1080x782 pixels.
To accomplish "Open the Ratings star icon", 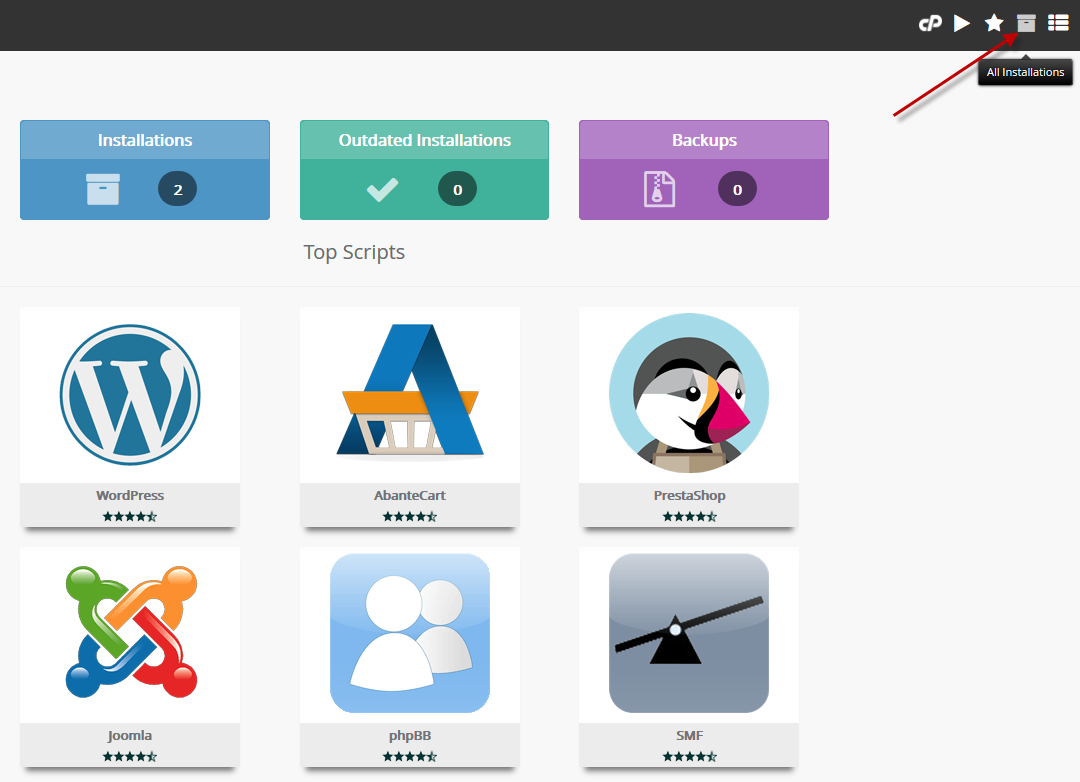I will 994,23.
